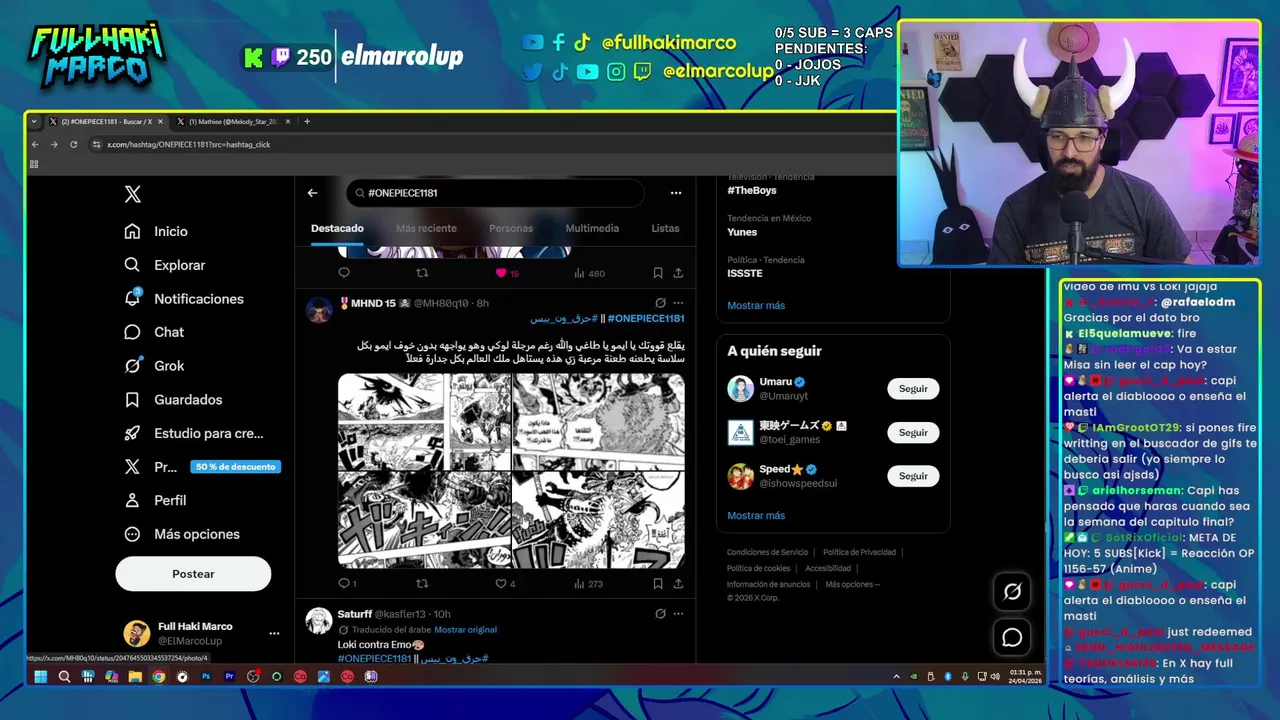This screenshot has width=1280, height=720.
Task: Click the Chrome back navigation arrow
Action: pyautogui.click(x=35, y=144)
